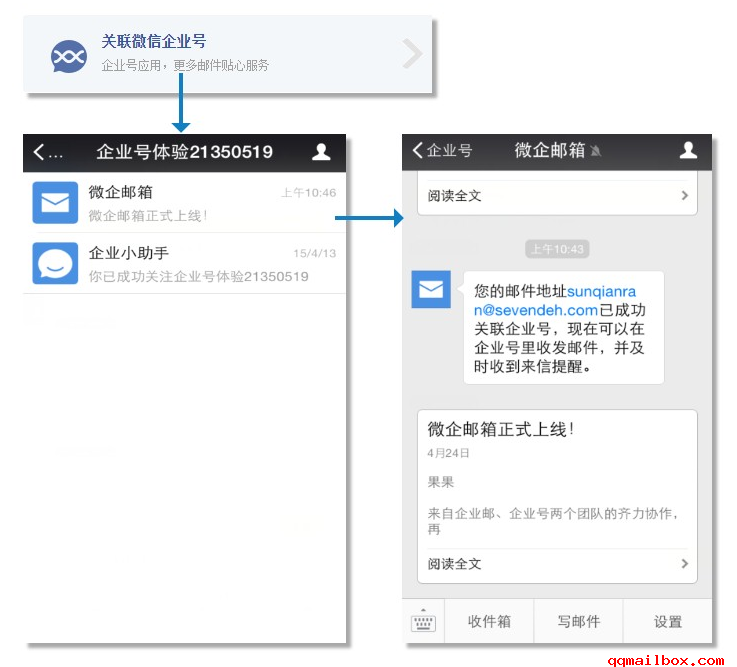Go back to 企业号 from 微企邮箱 chat
Screen dimensions: 737x667
pos(442,150)
